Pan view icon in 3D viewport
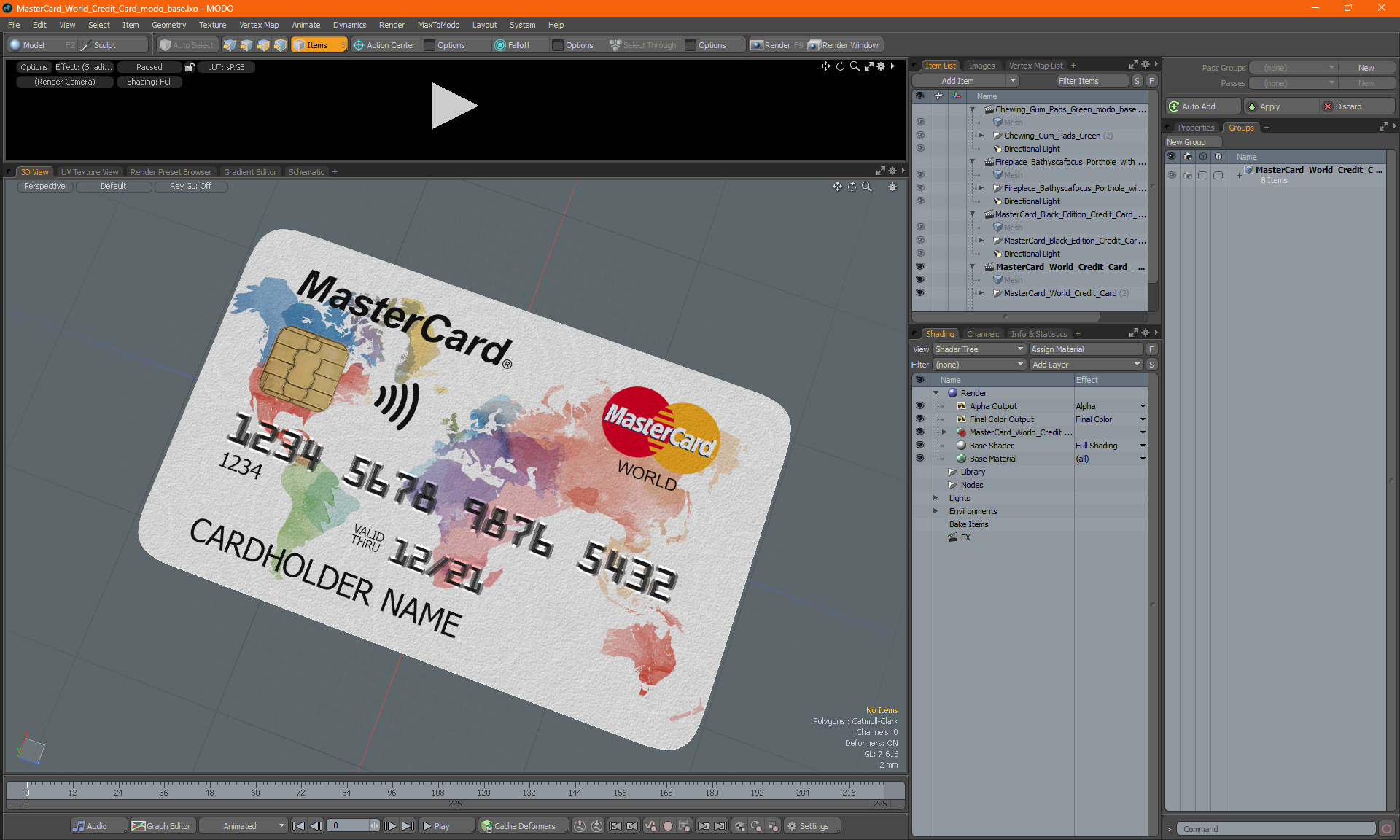This screenshot has height=840, width=1400. pyautogui.click(x=837, y=187)
